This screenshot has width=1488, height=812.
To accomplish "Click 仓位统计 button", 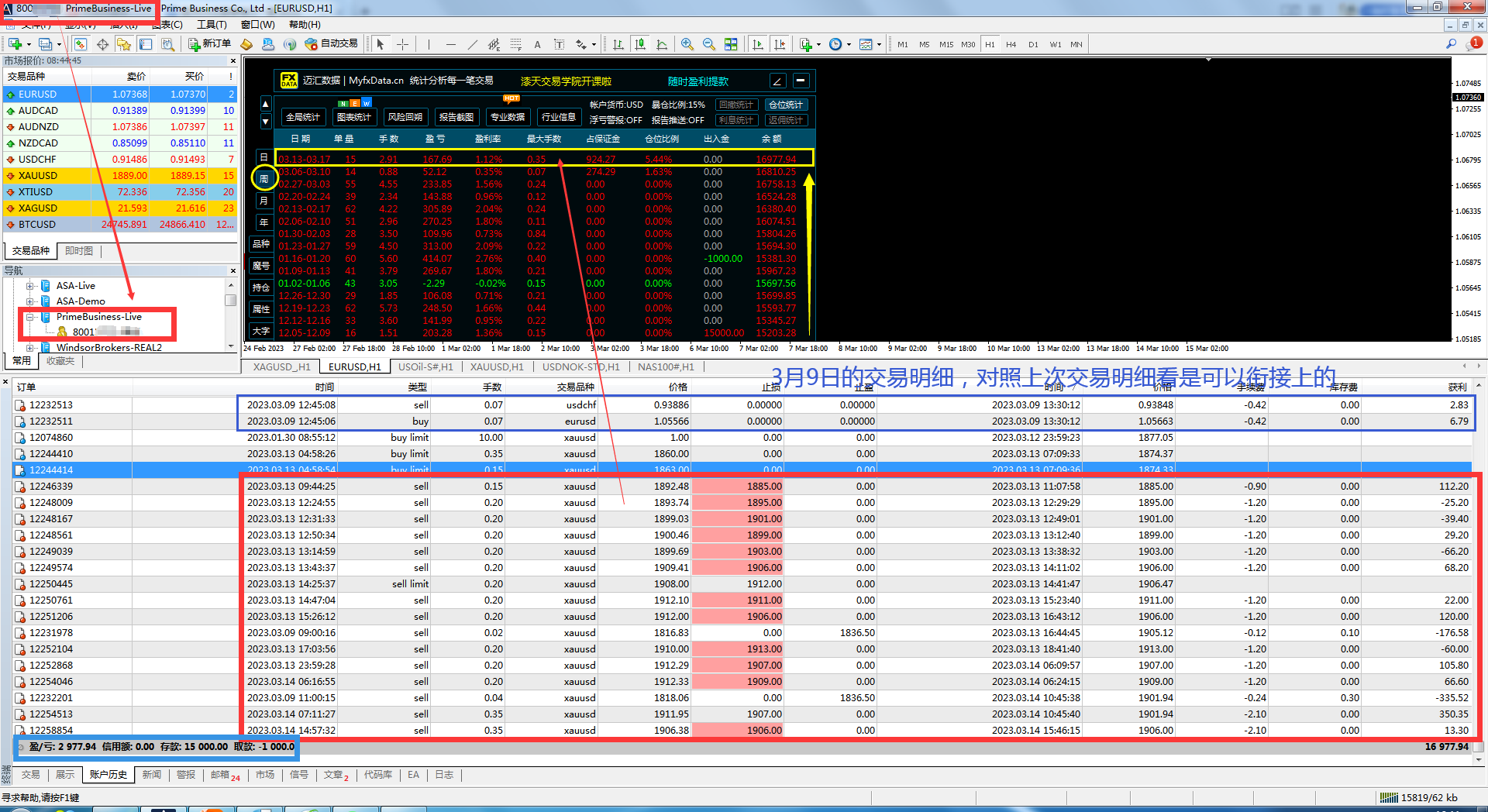I will pos(786,105).
